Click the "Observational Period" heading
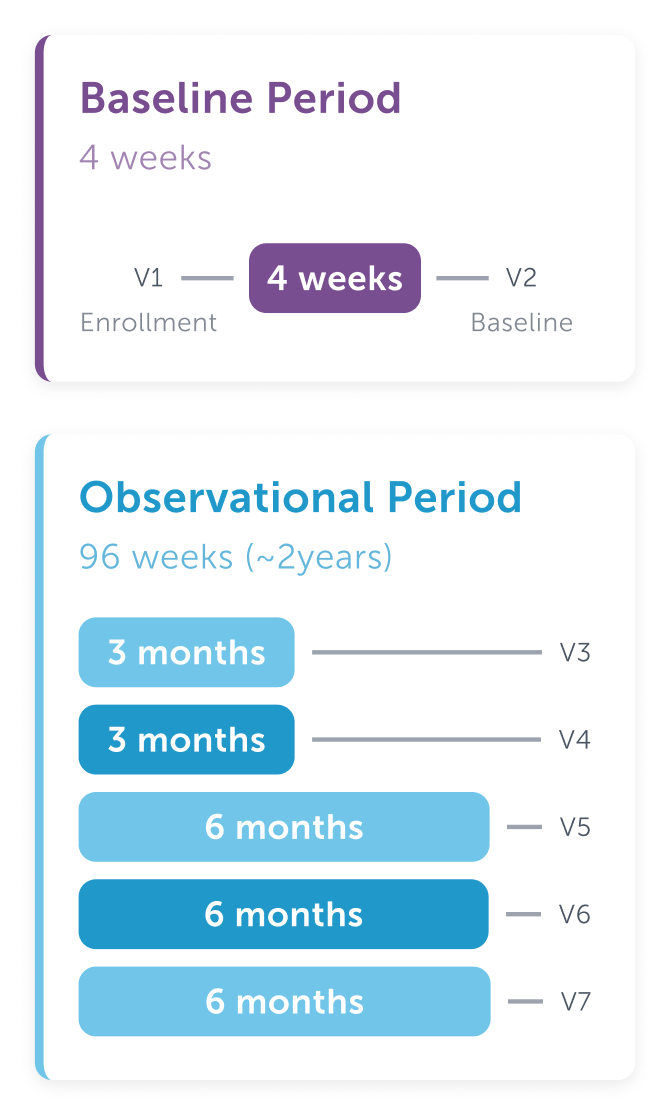Image resolution: width=670 pixels, height=1115 pixels. point(300,497)
